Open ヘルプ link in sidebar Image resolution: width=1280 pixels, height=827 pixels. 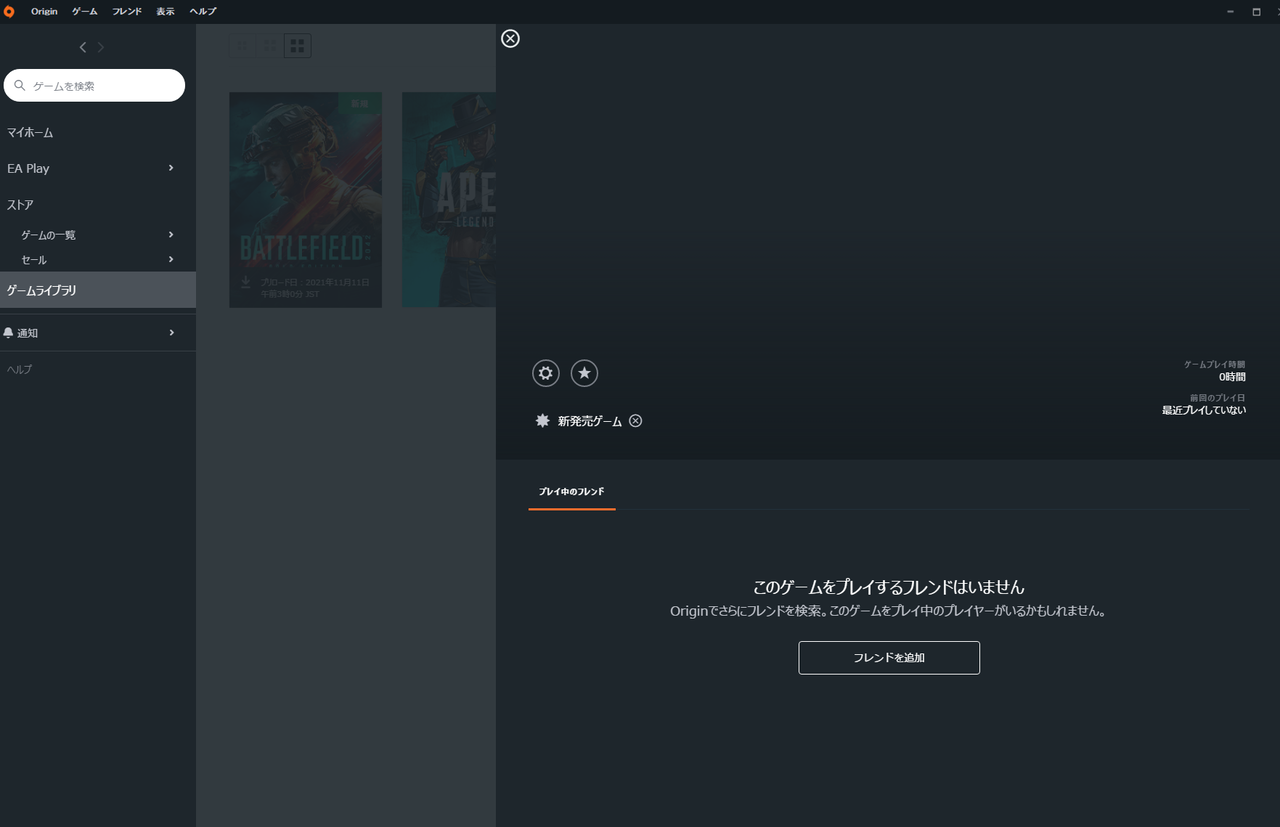[20, 369]
